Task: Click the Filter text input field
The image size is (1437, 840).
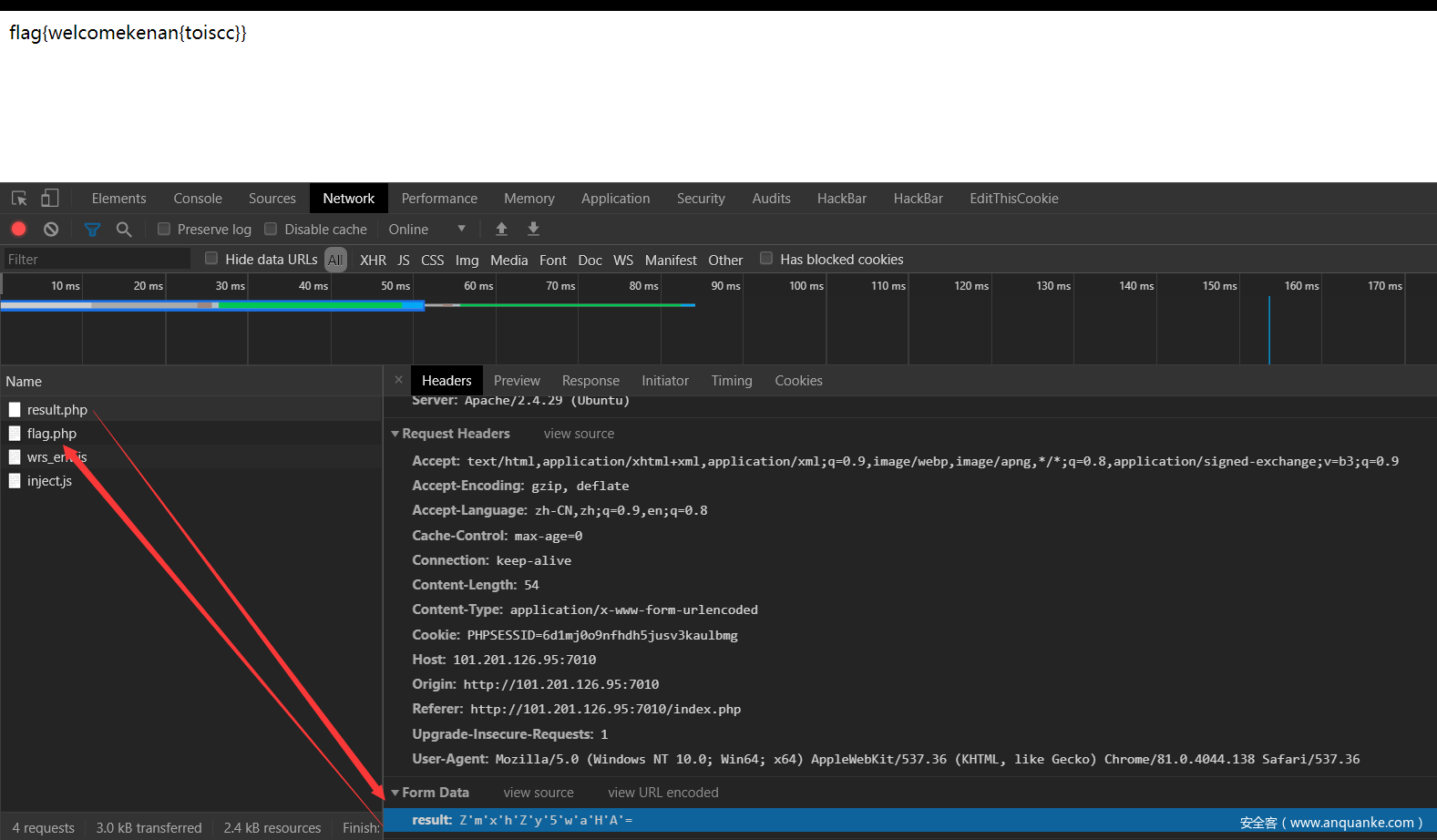Action: pyautogui.click(x=97, y=260)
